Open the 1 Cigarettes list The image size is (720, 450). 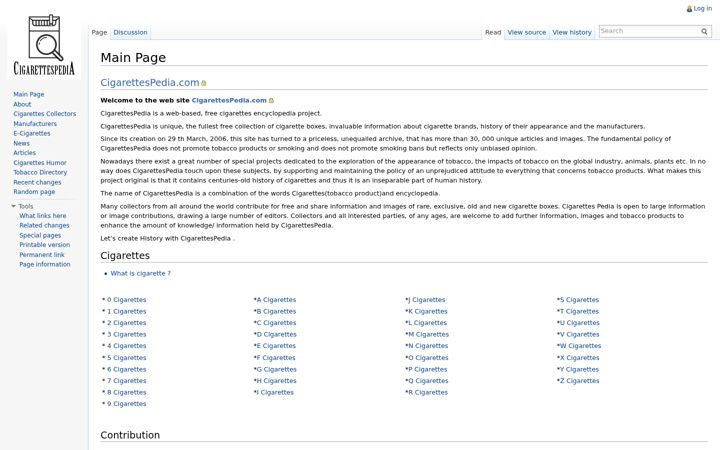click(127, 311)
